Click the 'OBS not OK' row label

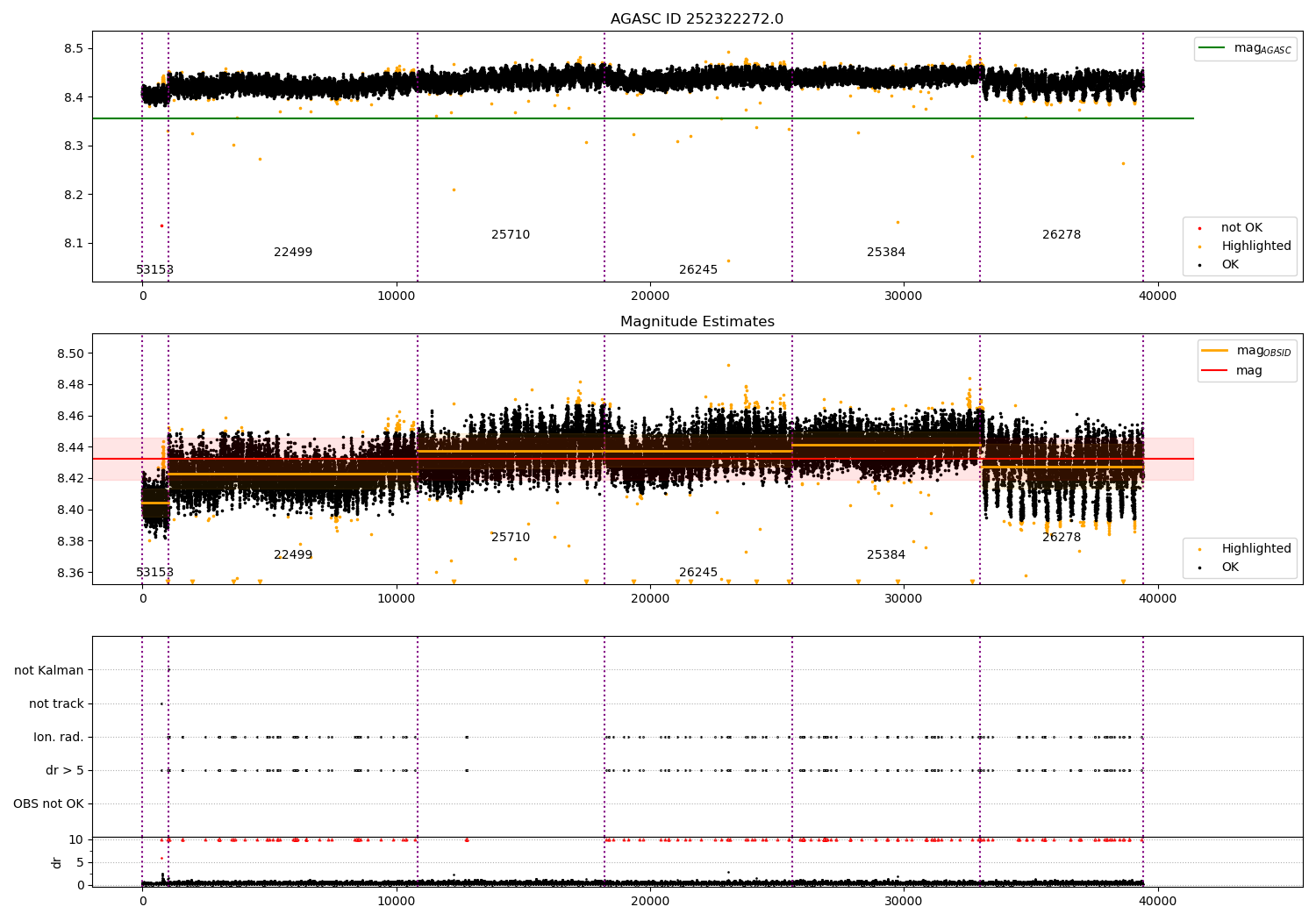[x=48, y=804]
